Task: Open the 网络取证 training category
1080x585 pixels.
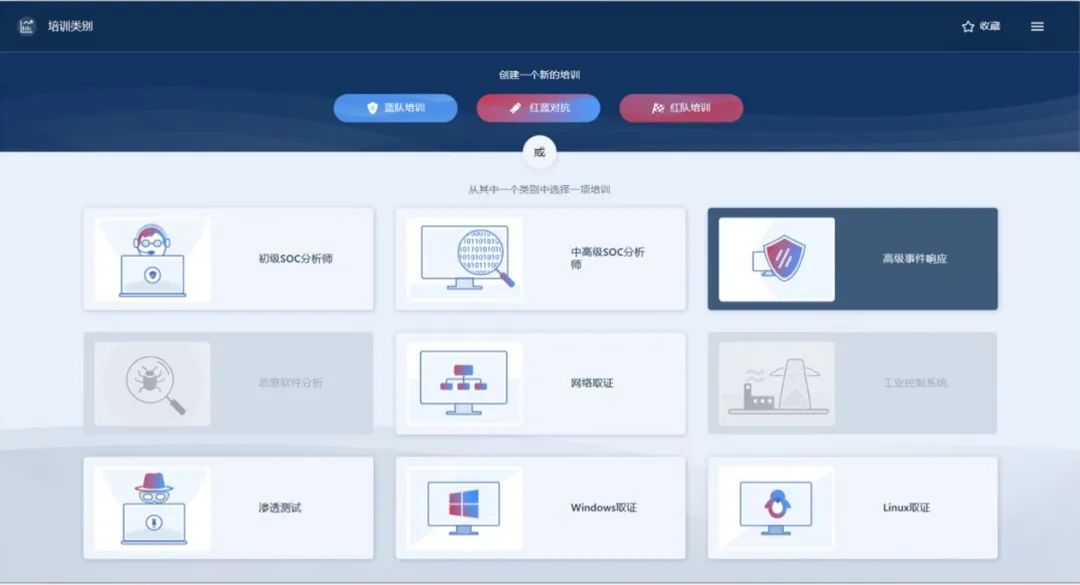Action: pyautogui.click(x=592, y=383)
